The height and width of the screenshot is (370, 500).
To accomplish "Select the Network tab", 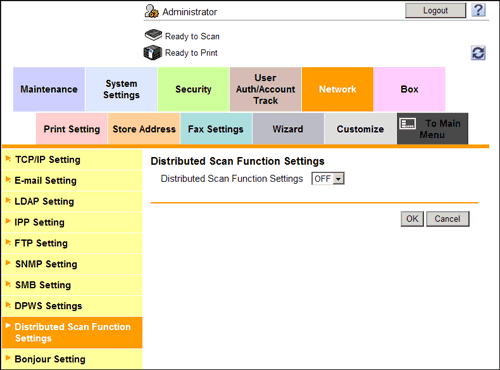I will 338,89.
